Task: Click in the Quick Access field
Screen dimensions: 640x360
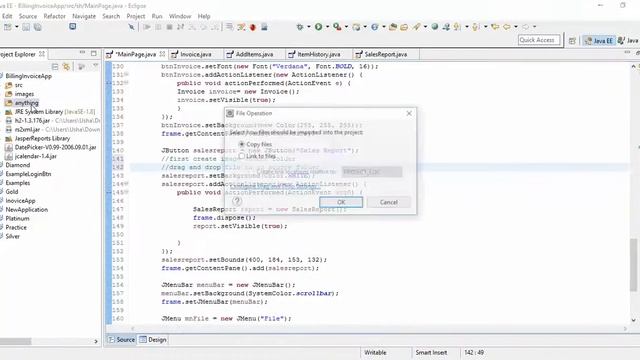Action: coord(539,40)
